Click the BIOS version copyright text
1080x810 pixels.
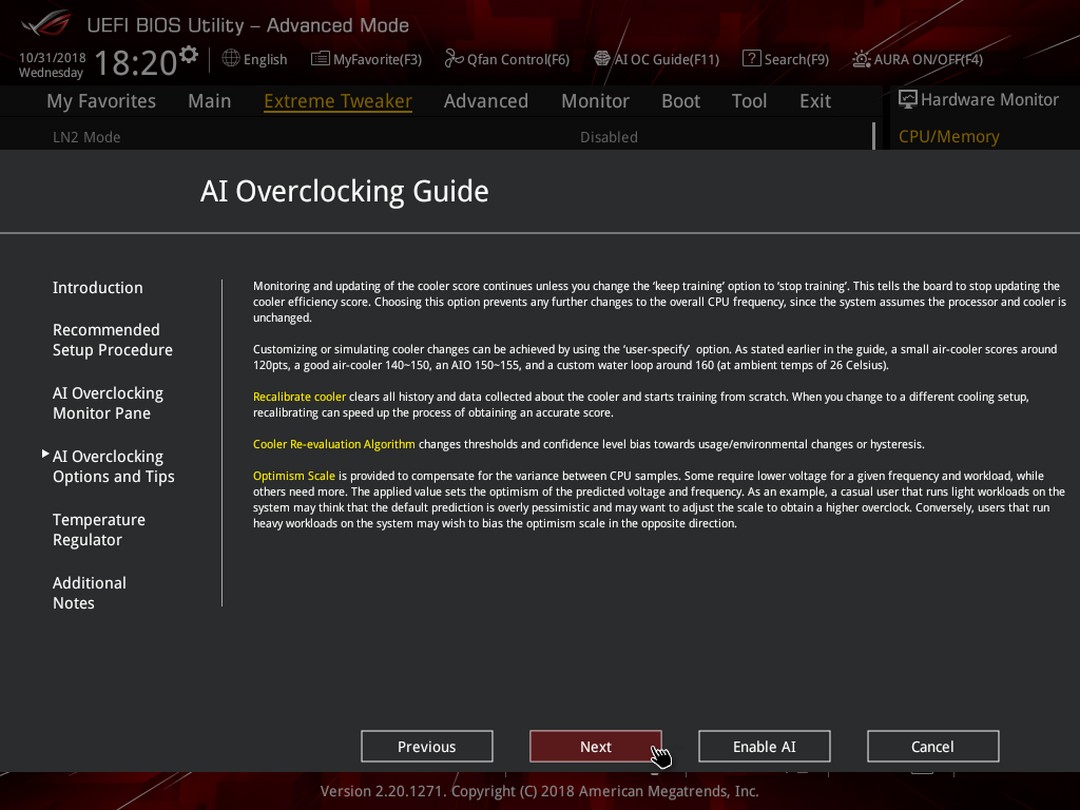pyautogui.click(x=539, y=791)
